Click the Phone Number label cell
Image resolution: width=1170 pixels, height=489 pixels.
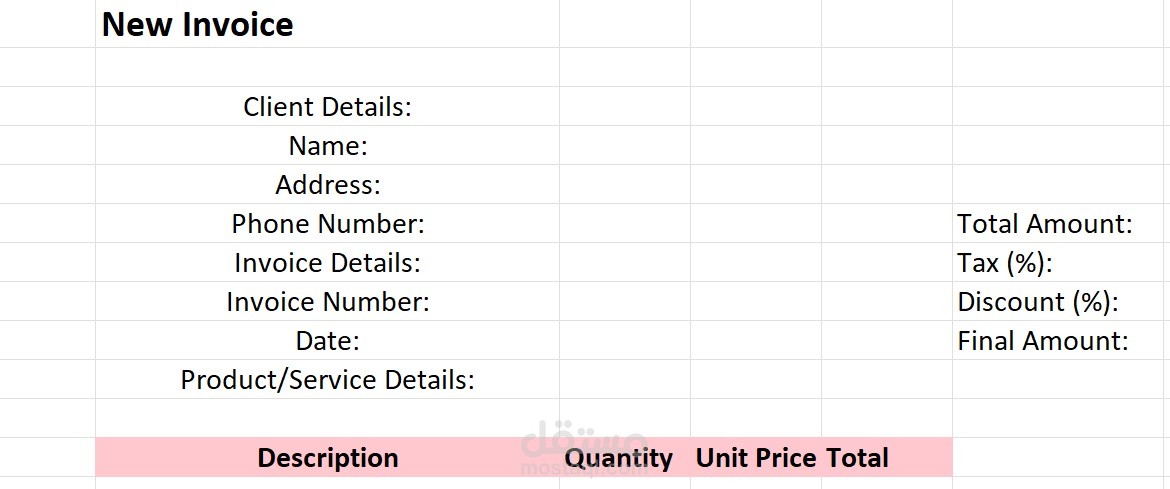pyautogui.click(x=328, y=223)
